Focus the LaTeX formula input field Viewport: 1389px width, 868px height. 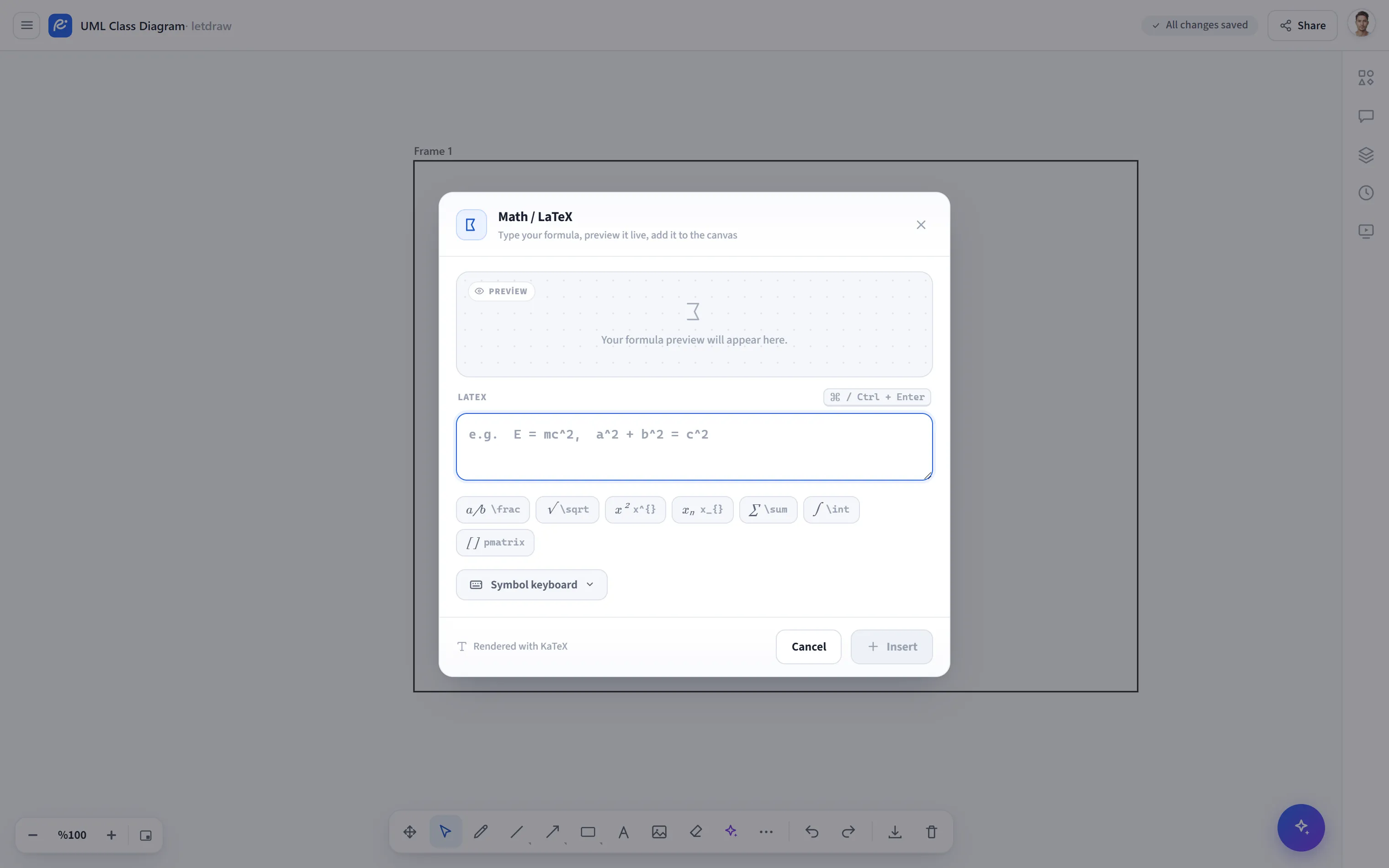pyautogui.click(x=694, y=447)
